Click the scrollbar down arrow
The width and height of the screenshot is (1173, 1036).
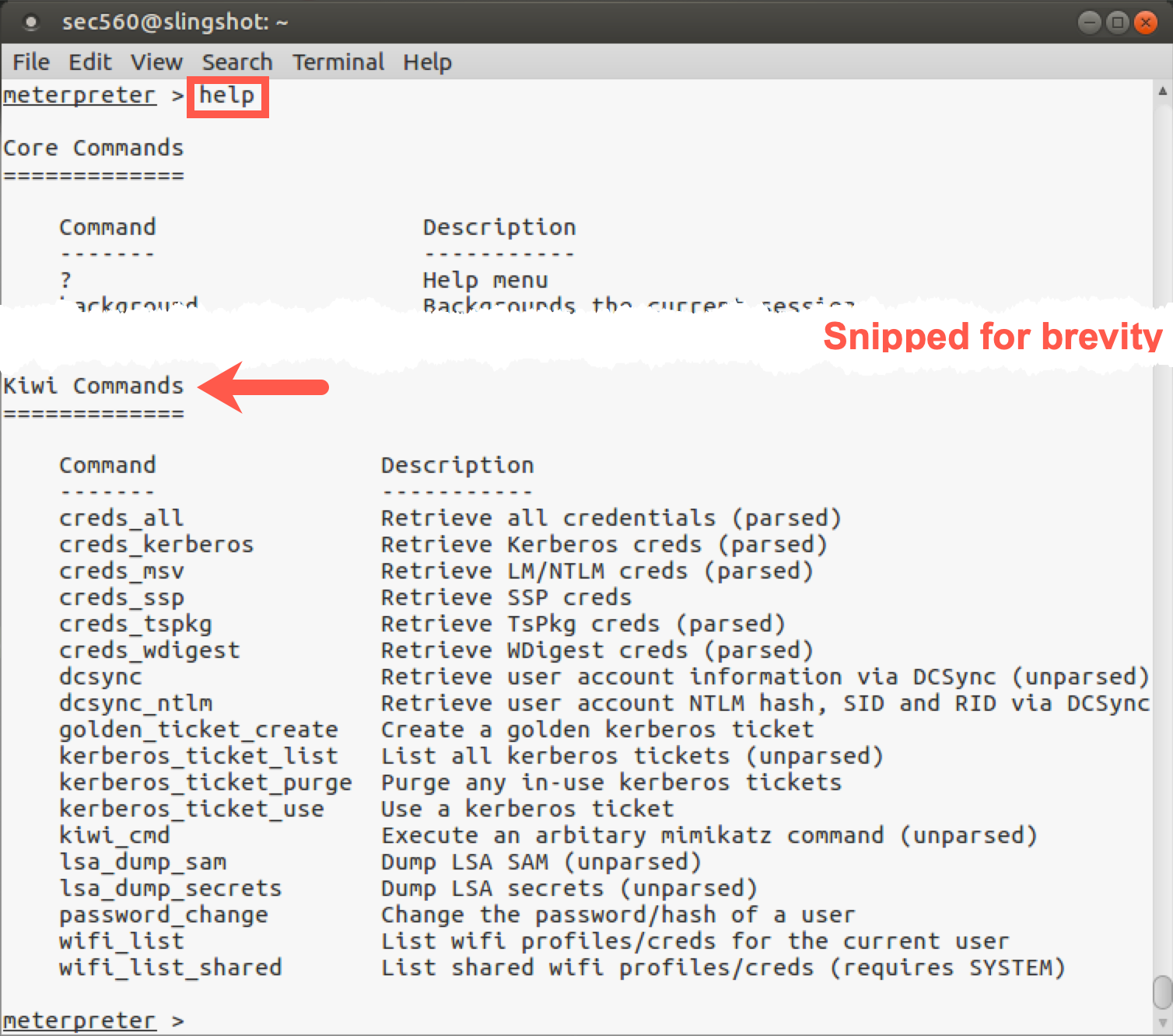[x=1162, y=1023]
